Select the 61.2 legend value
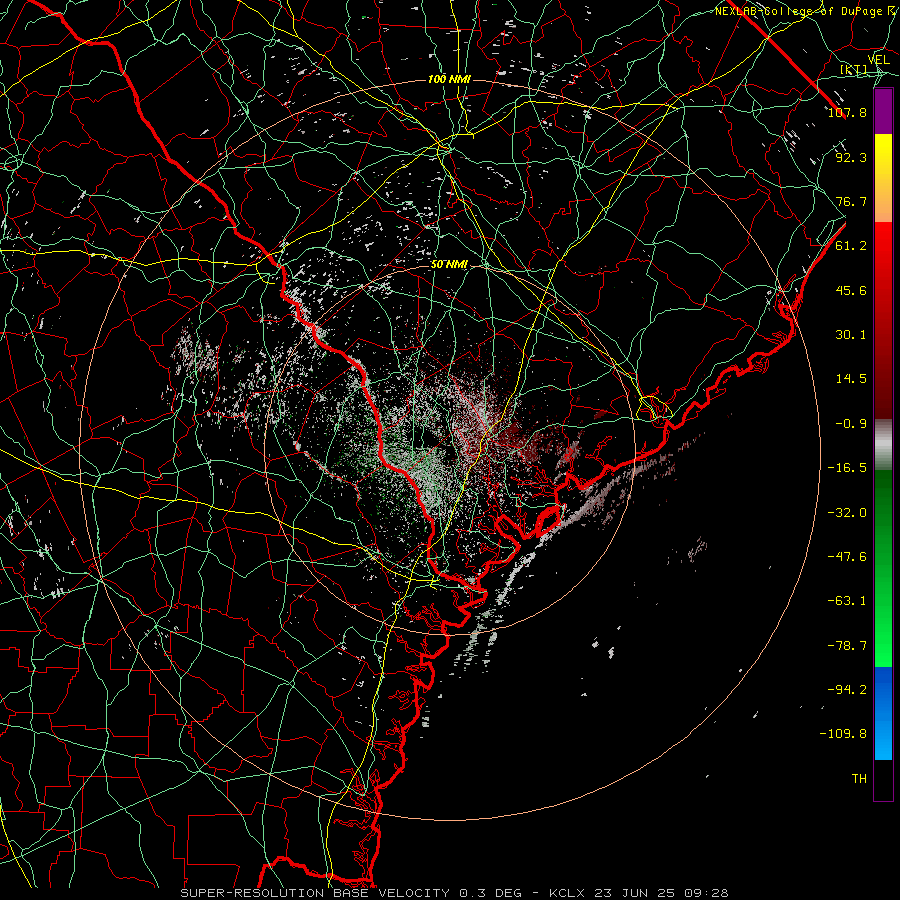The image size is (900, 900). 851,246
